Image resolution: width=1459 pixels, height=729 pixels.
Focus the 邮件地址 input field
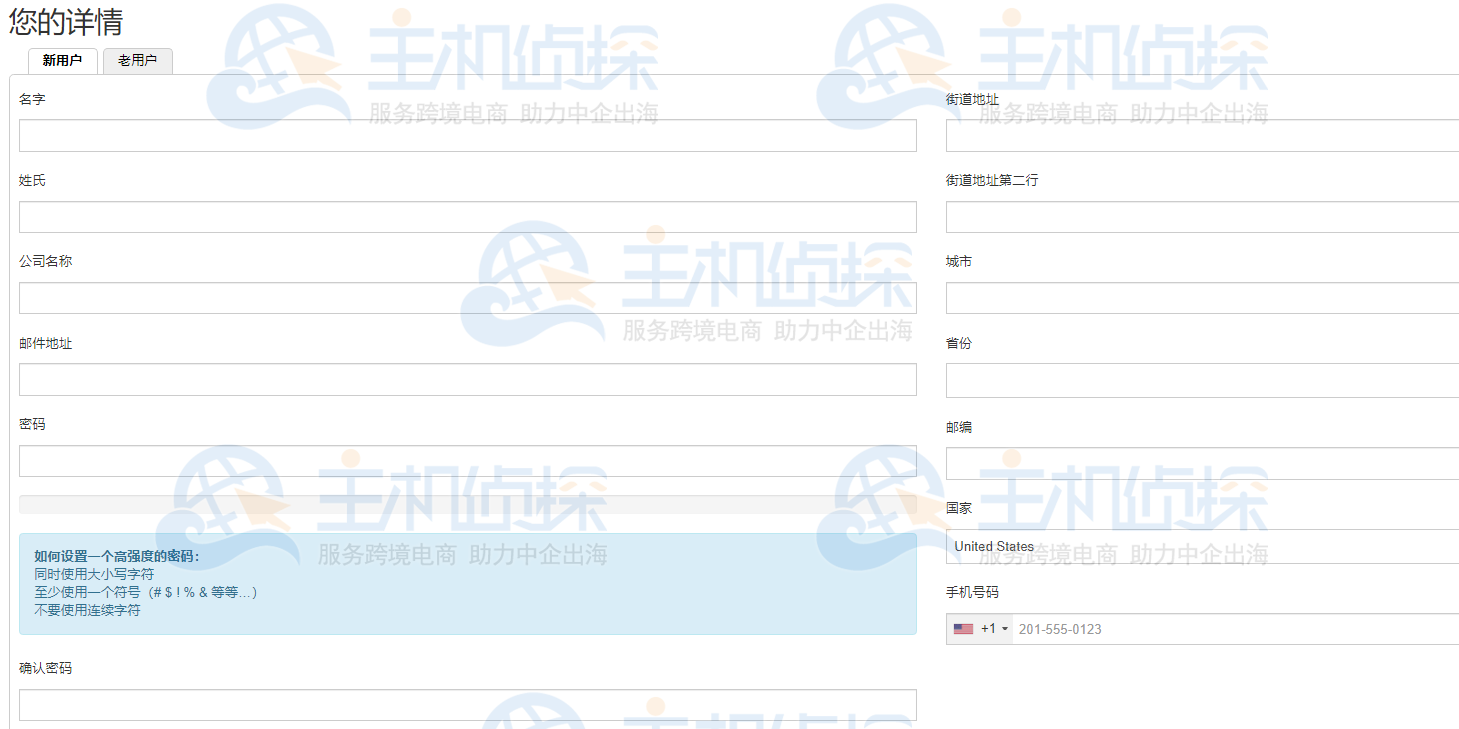467,379
